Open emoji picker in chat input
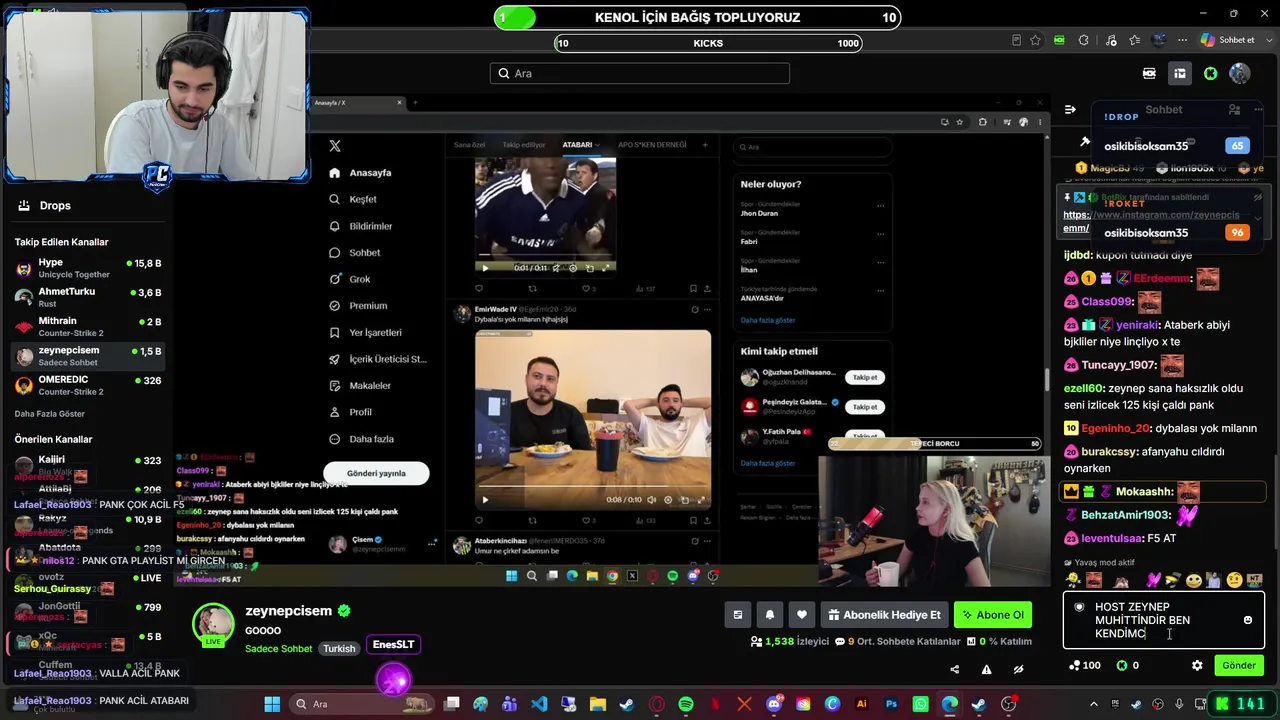Screen dimensions: 1280x720 tap(1247, 620)
